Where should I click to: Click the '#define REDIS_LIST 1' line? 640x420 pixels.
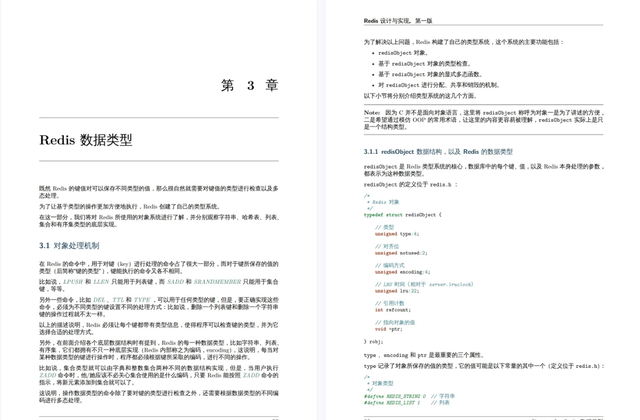(407, 402)
